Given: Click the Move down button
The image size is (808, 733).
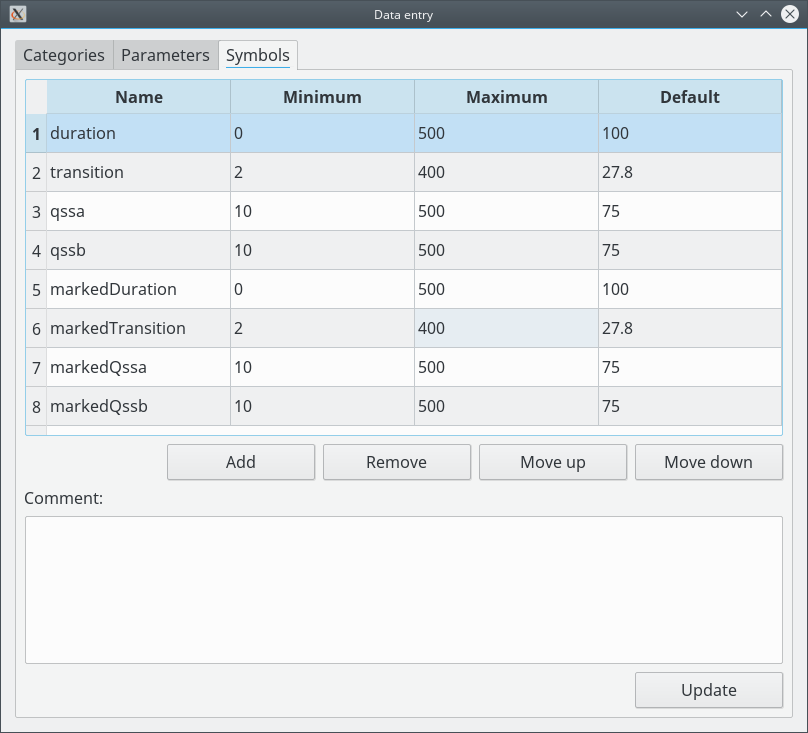Looking at the screenshot, I should (x=709, y=462).
